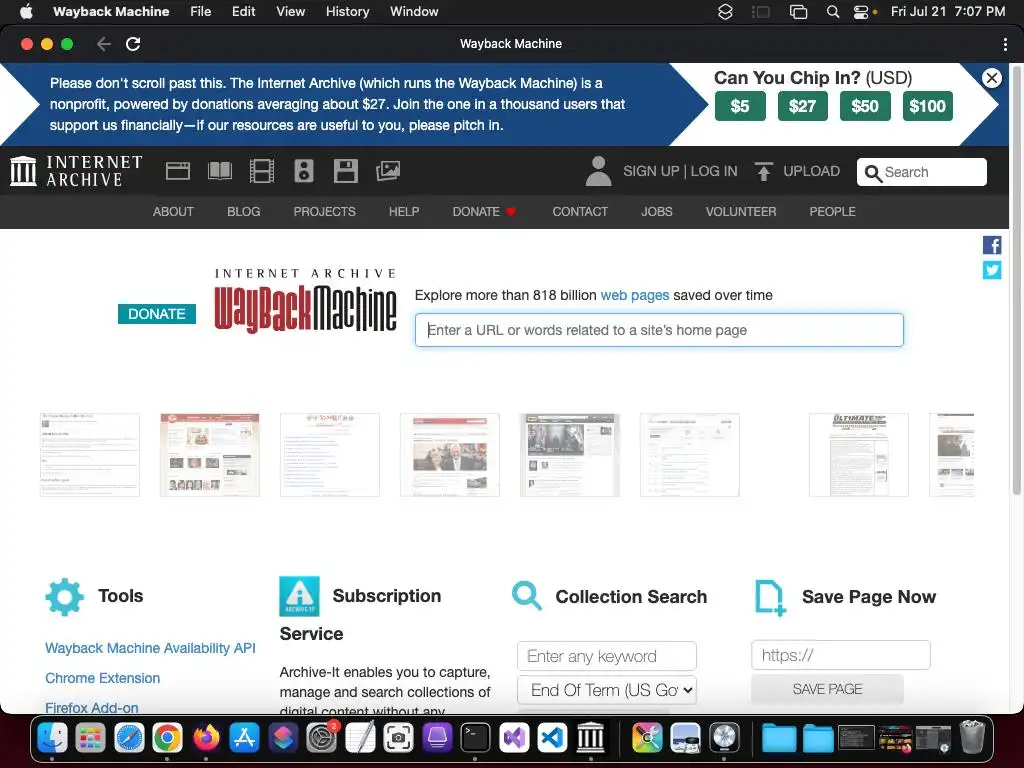The image size is (1024, 768).
Task: Click the Collection Search magnifier icon
Action: [526, 596]
